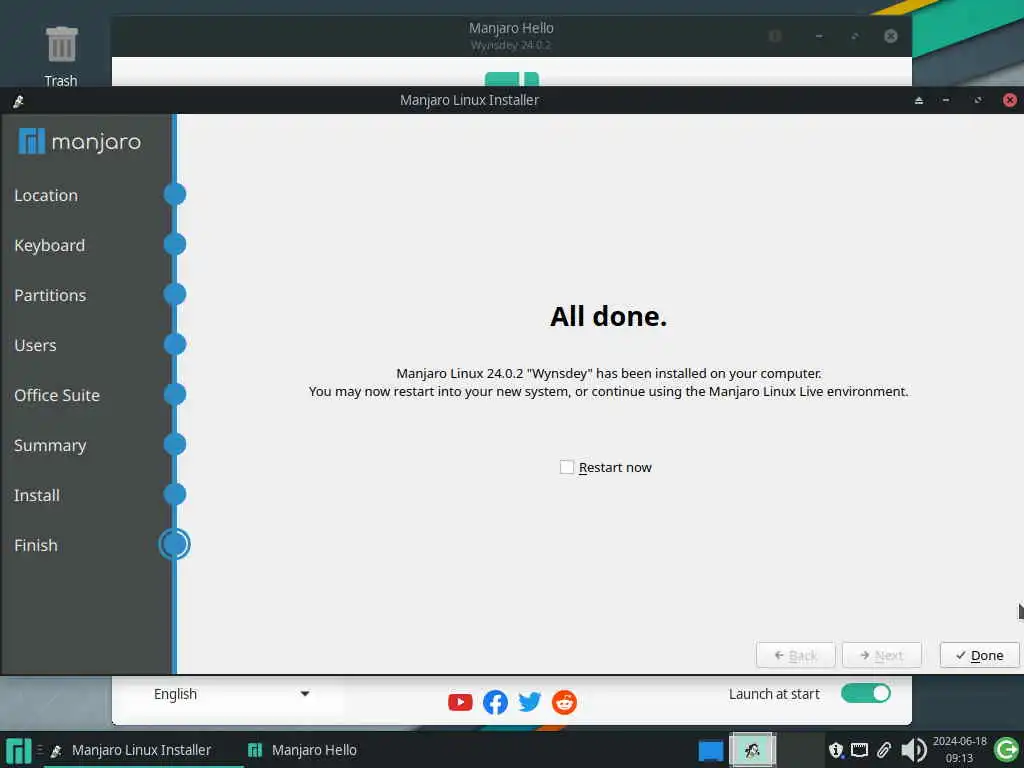Tick the Restart now checkbox
This screenshot has height=768, width=1024.
pos(567,468)
